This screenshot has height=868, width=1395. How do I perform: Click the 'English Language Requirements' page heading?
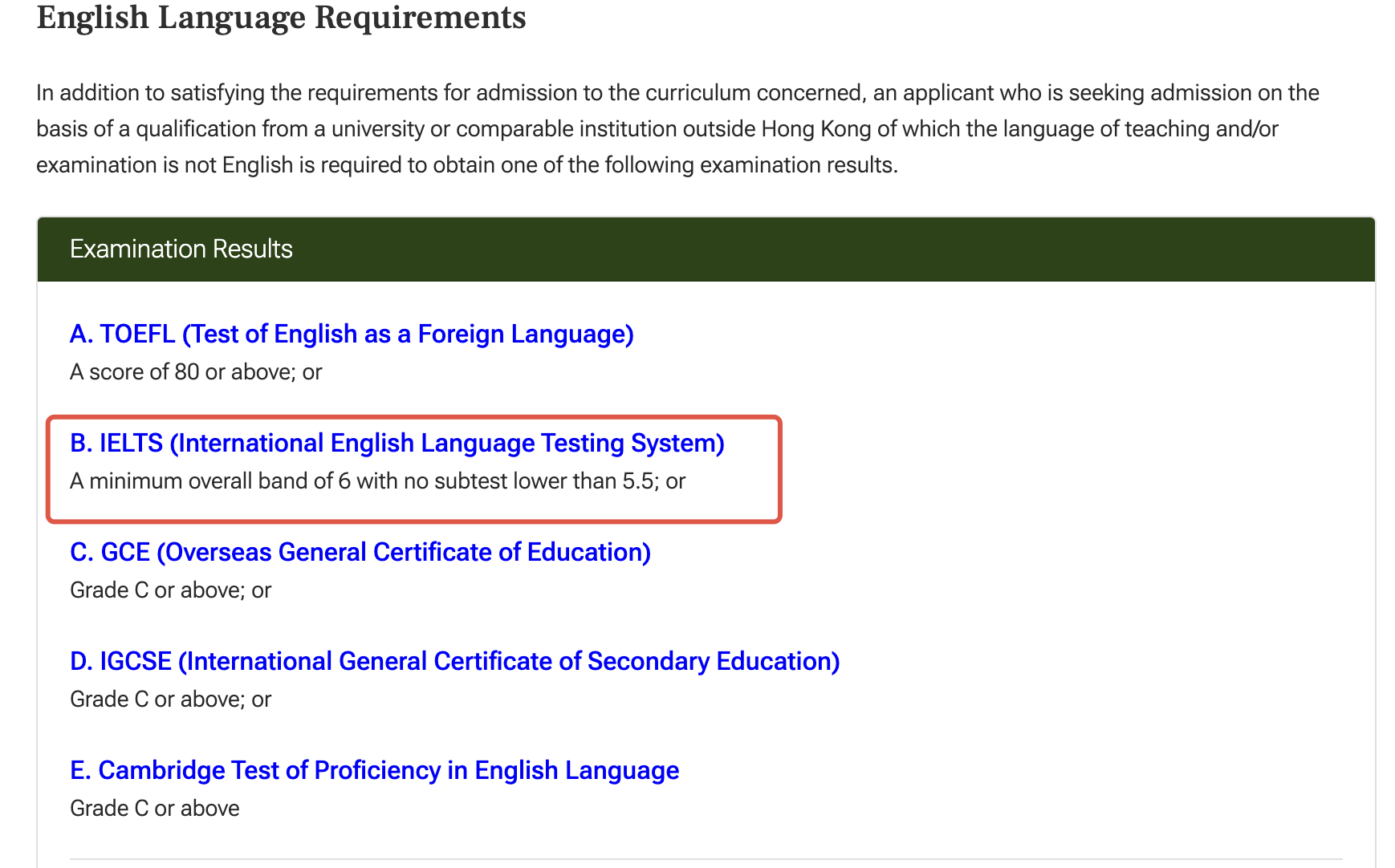coord(281,18)
